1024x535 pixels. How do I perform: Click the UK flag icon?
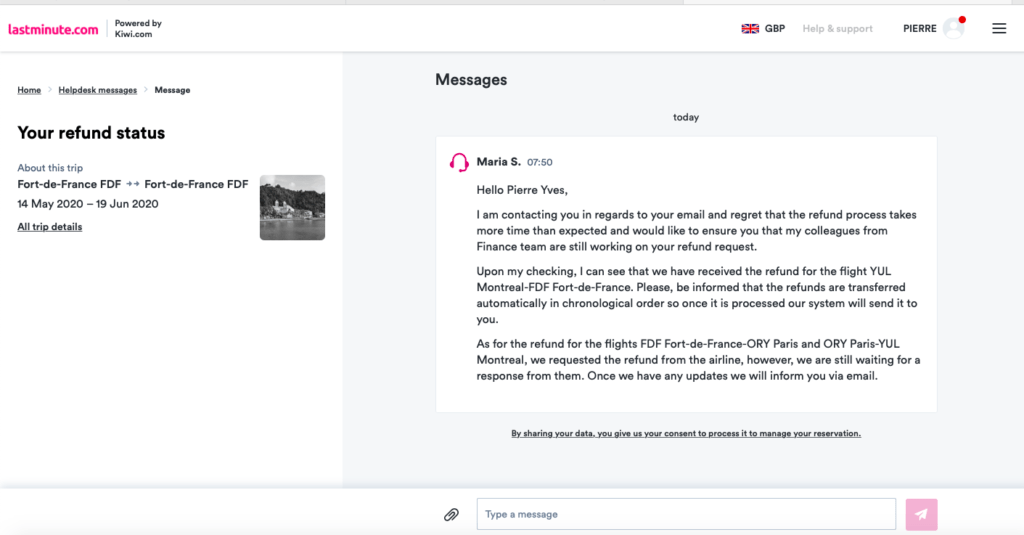[x=750, y=29]
